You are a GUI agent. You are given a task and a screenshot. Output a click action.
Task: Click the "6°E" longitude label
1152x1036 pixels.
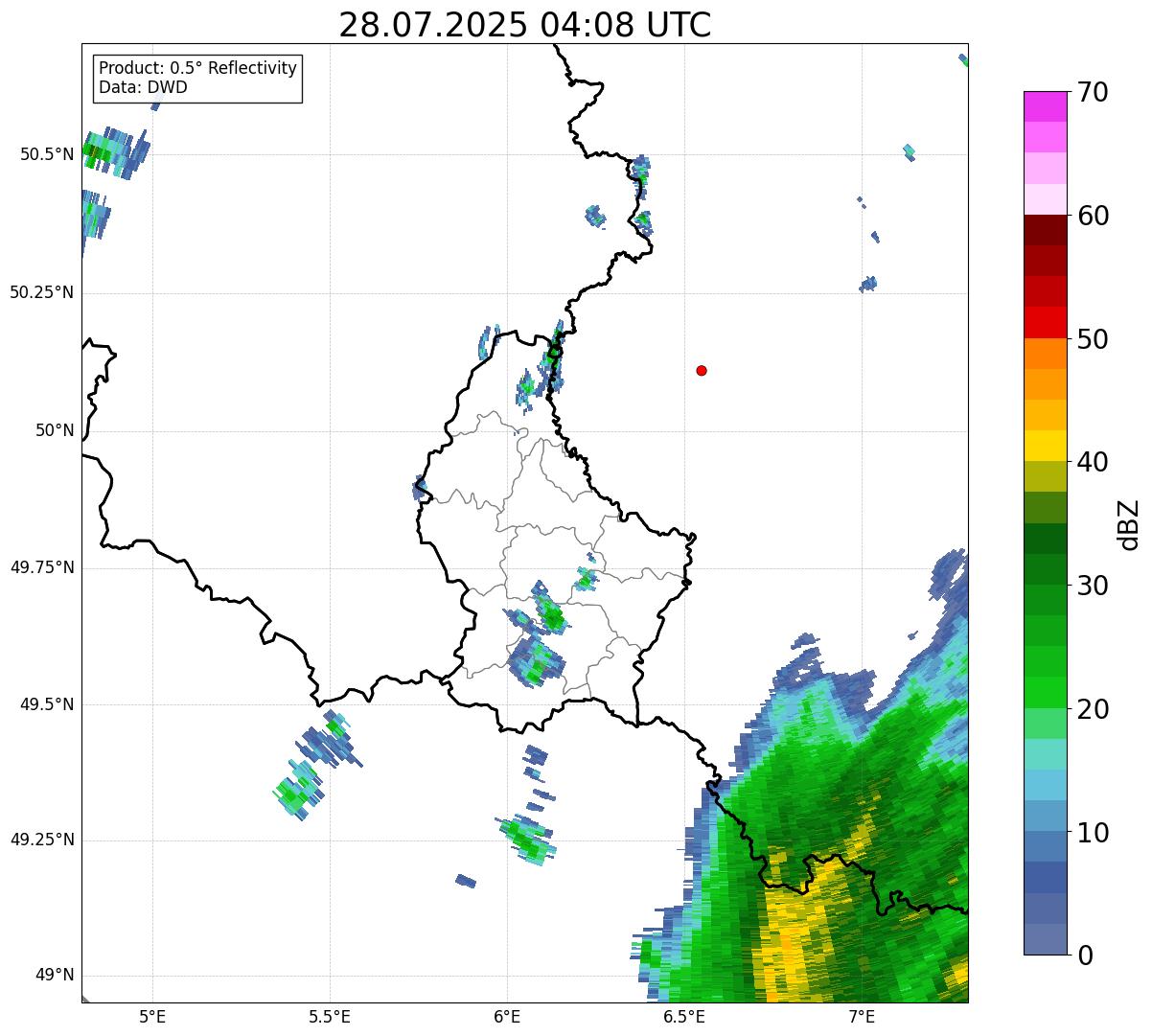[x=507, y=1016]
